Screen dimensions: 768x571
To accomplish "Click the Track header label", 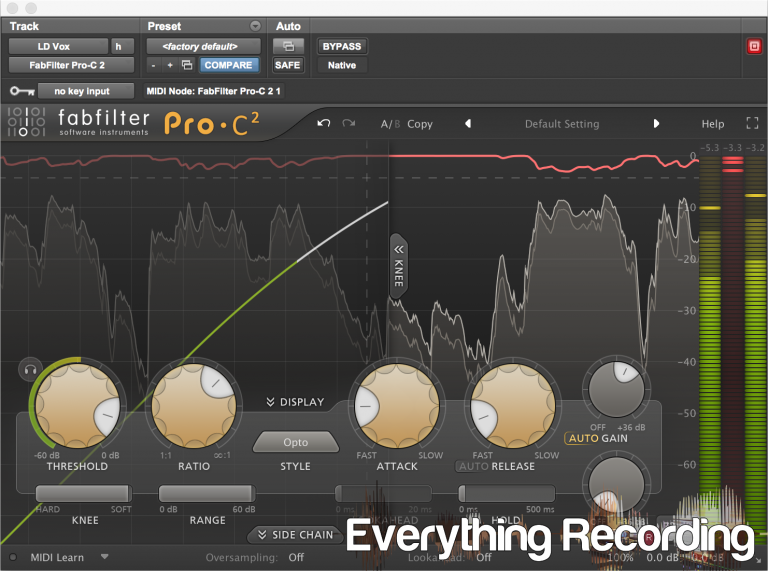I will [x=24, y=26].
